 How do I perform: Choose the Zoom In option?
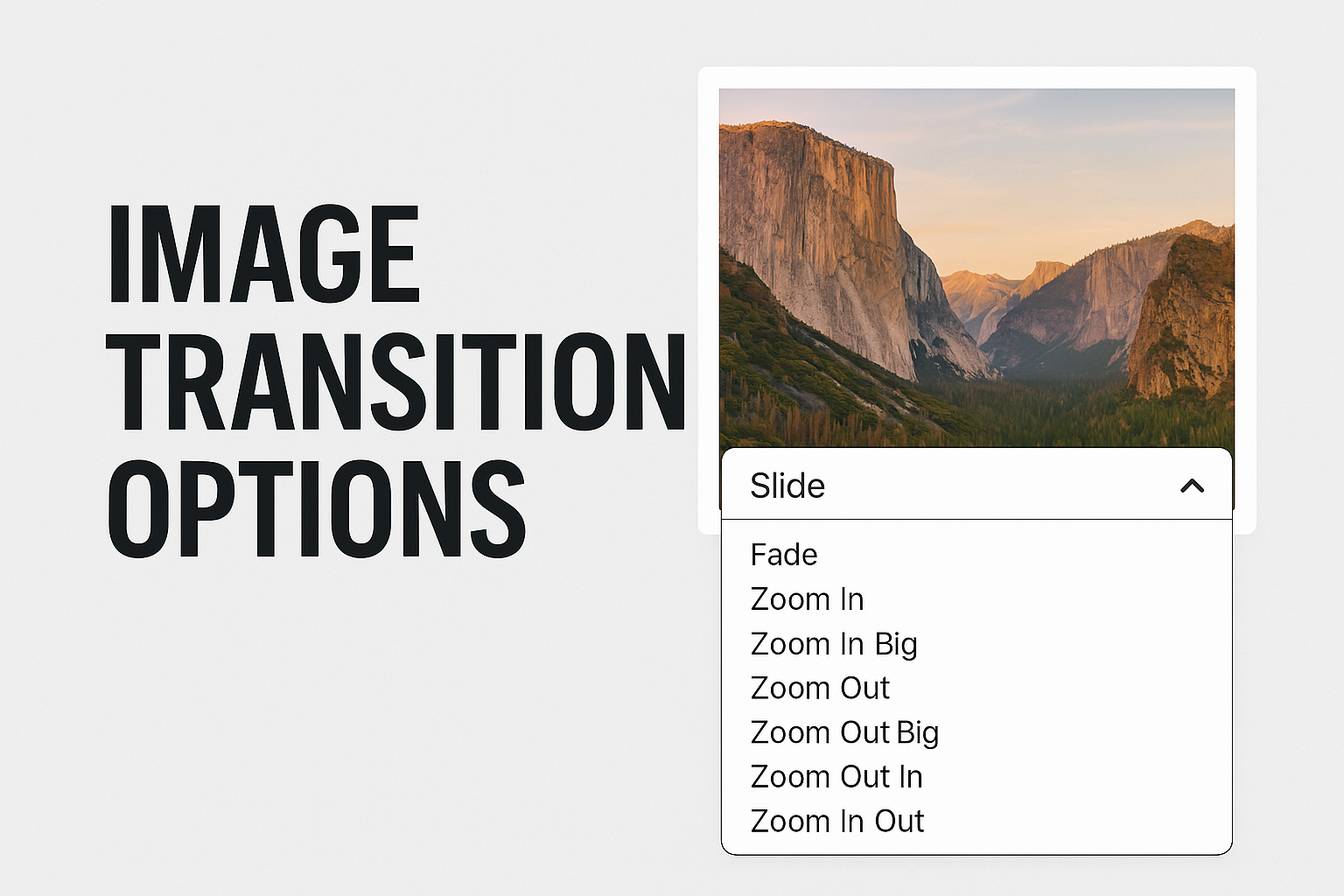pos(808,599)
